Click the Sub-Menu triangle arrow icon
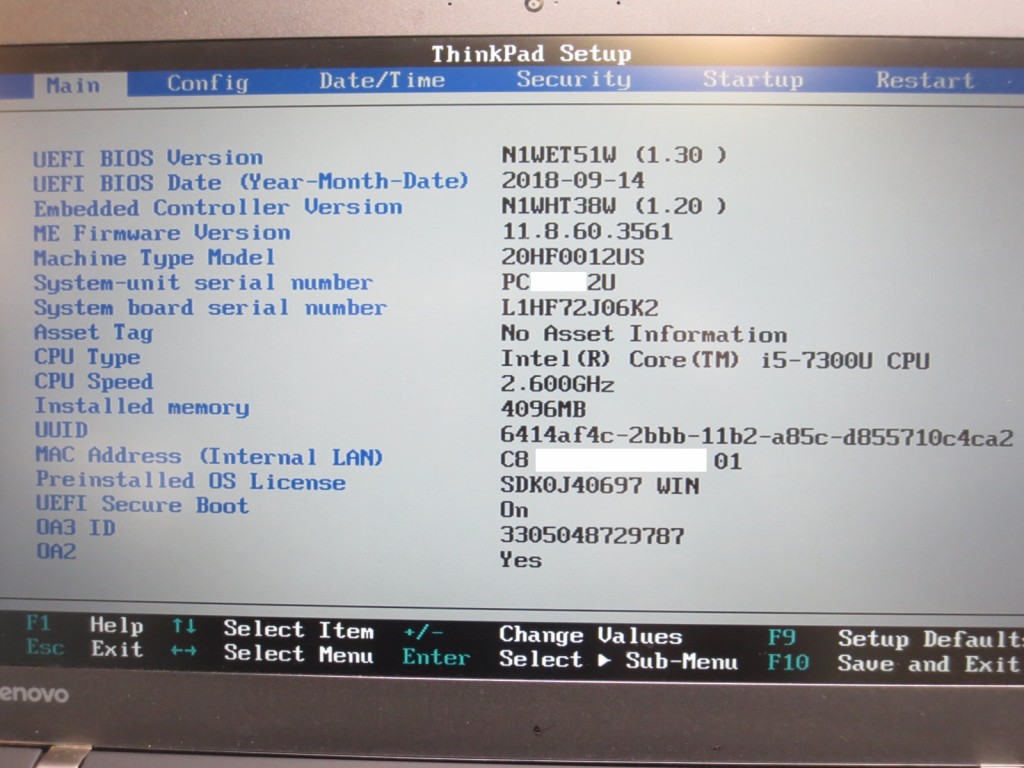The image size is (1024, 768). coord(604,660)
